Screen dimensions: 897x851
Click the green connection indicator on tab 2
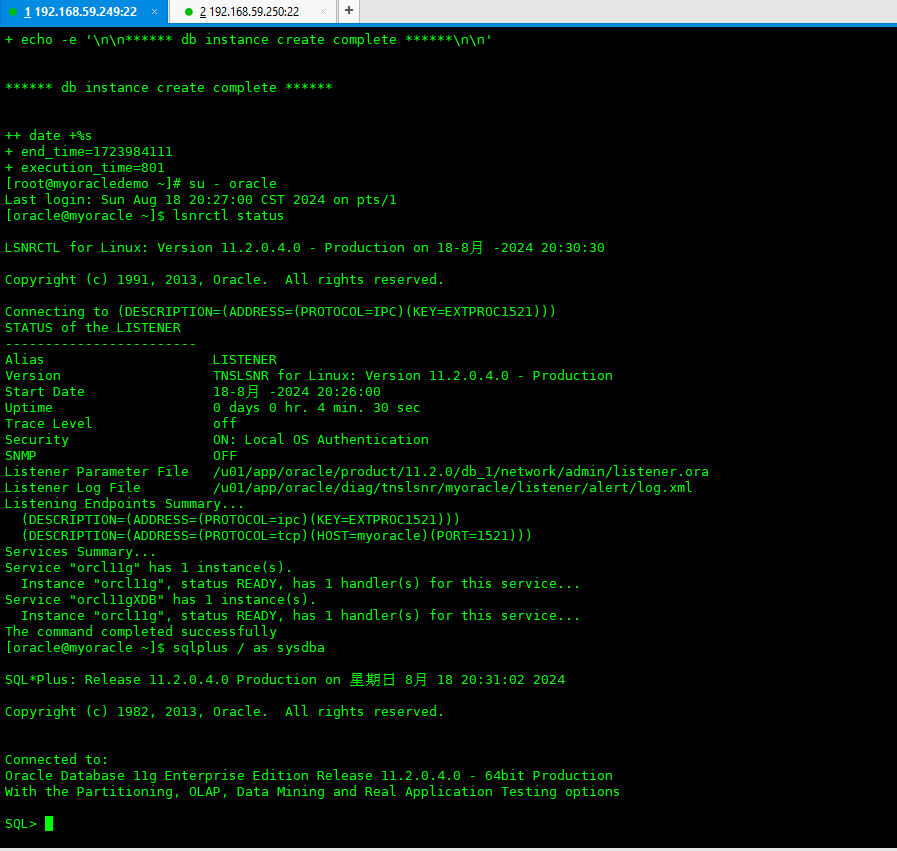[x=189, y=11]
